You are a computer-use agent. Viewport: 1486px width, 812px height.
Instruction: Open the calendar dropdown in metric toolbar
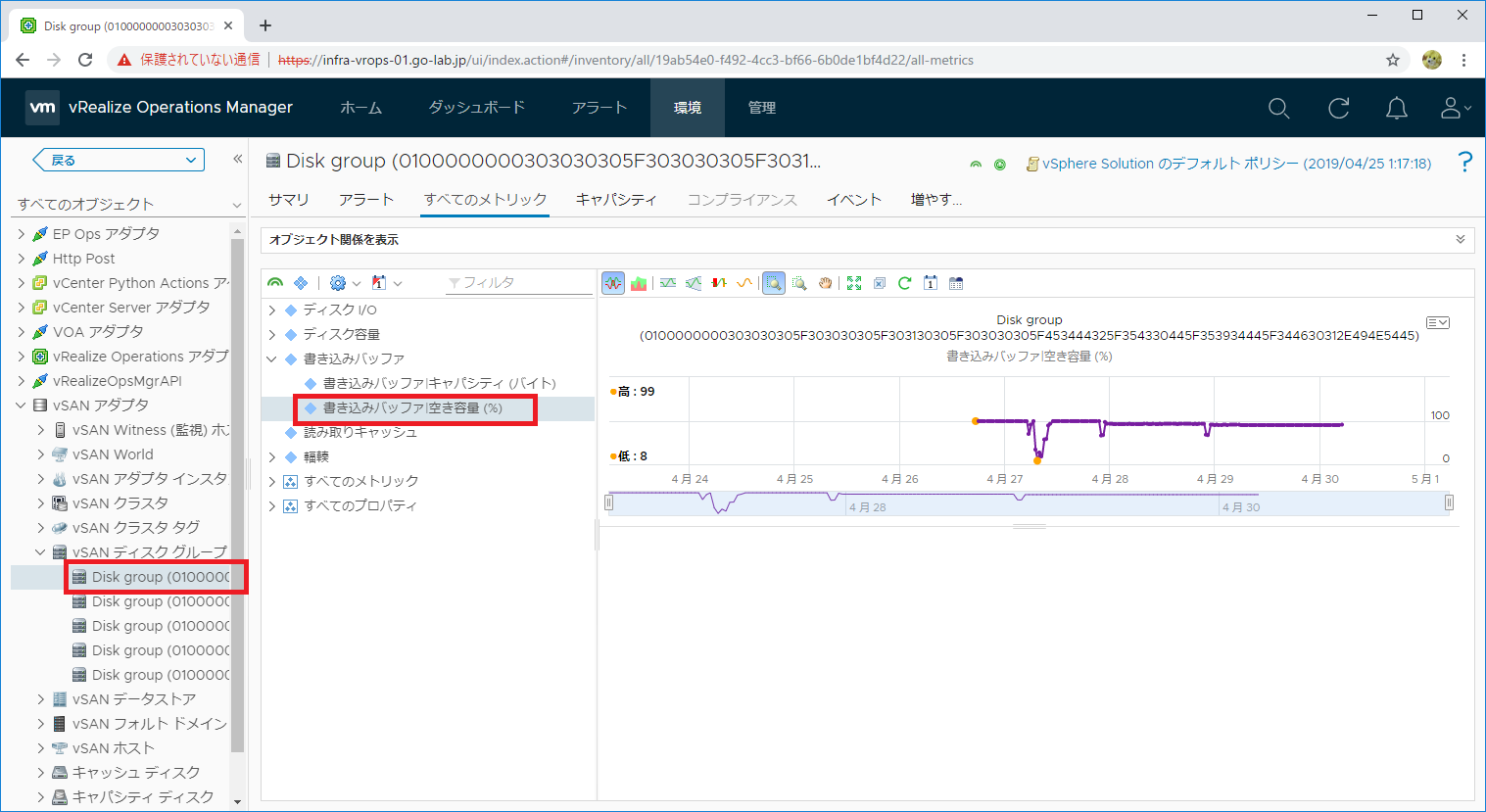point(387,283)
